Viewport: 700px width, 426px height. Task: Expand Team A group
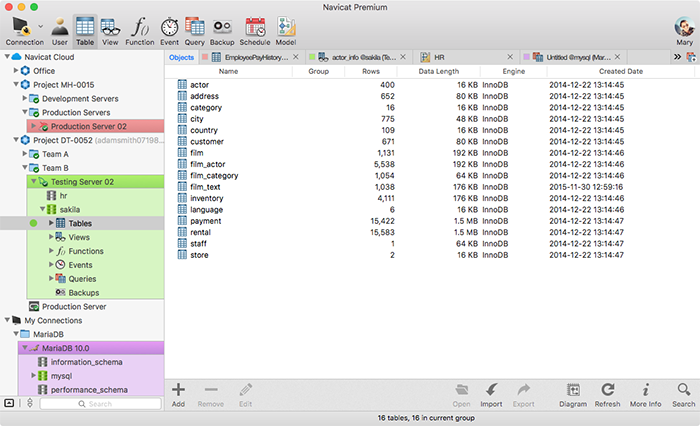tap(25, 154)
